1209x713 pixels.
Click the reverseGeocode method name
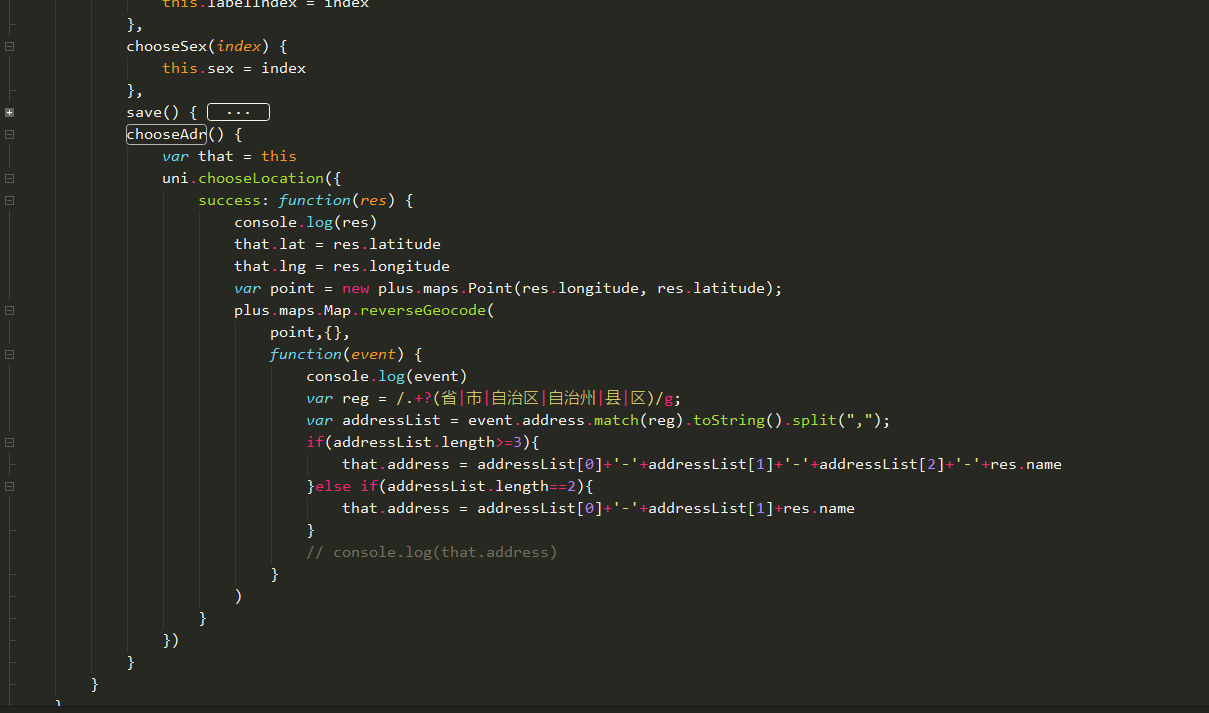[x=423, y=310]
